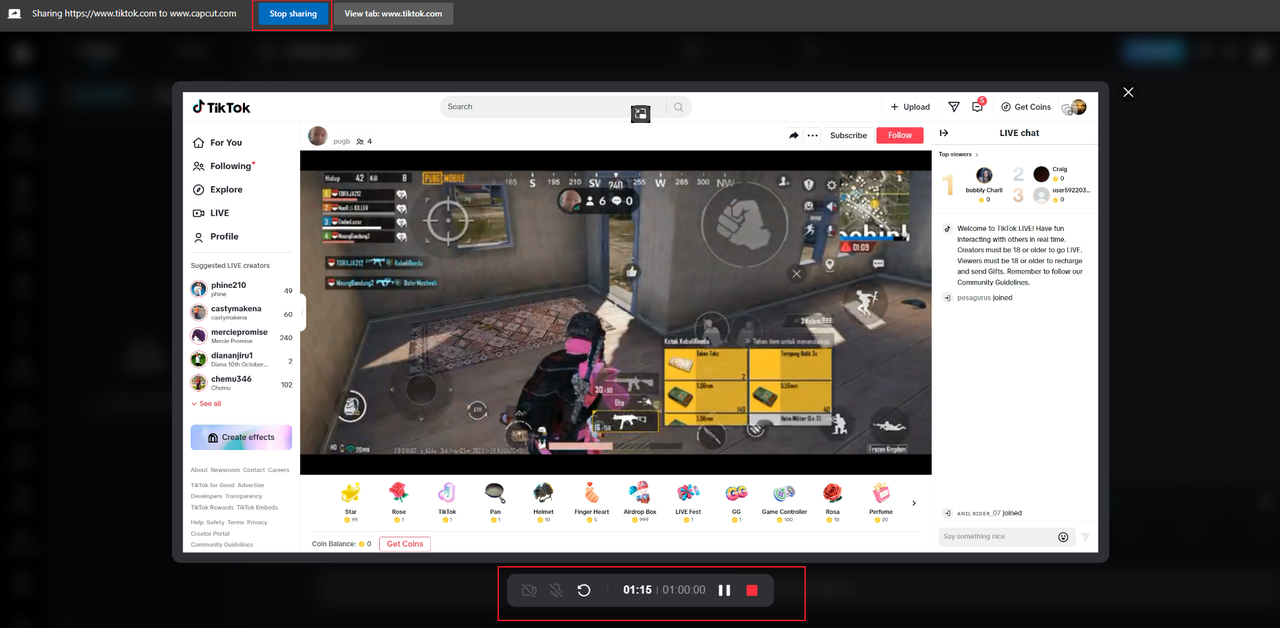Open top viewer bubbly Charli avatar
The width and height of the screenshot is (1280, 628).
[x=984, y=176]
